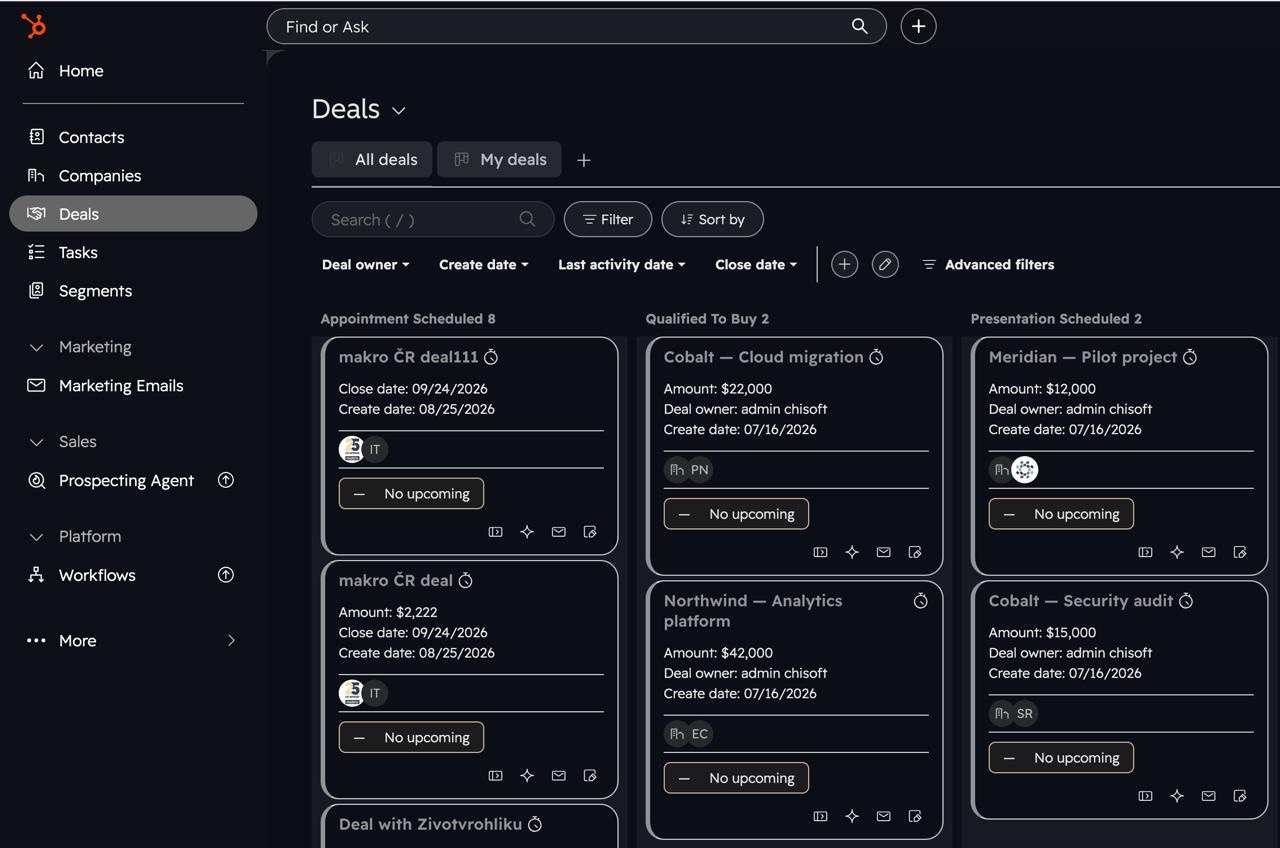Expand the More sidebar menu
This screenshot has height=848, width=1280.
(x=133, y=641)
